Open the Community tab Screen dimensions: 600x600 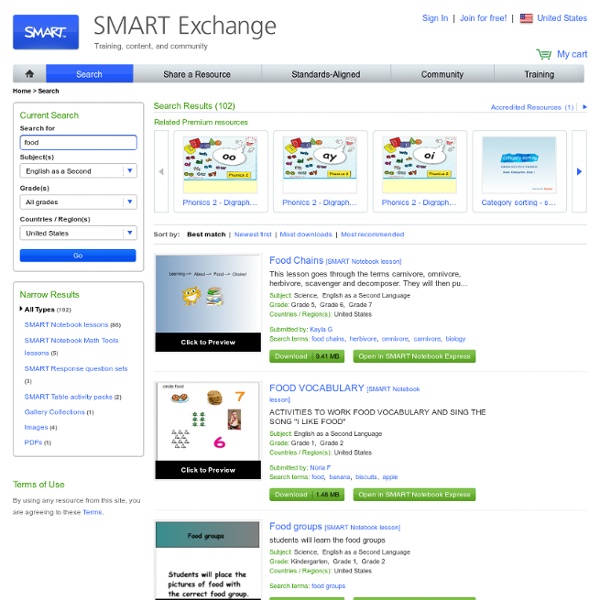click(442, 73)
